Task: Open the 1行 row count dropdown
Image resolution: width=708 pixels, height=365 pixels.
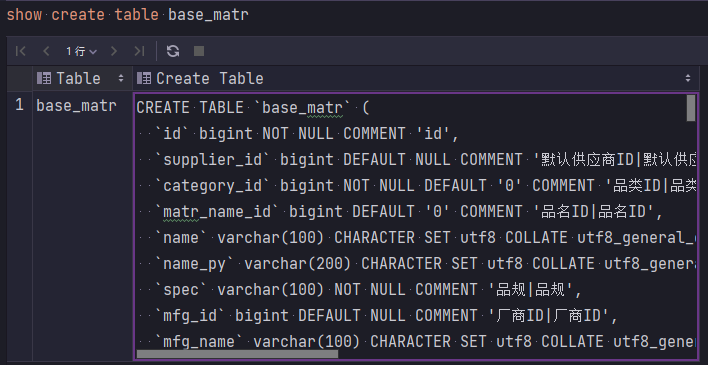Action: click(81, 51)
